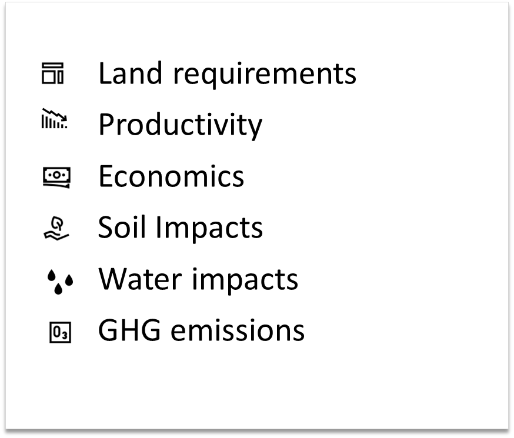Select the GHG abbreviation

coord(129,330)
